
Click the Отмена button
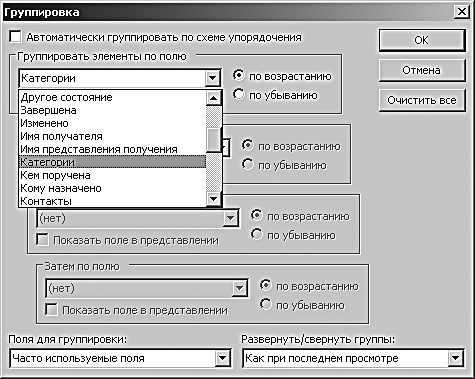pyautogui.click(x=422, y=70)
